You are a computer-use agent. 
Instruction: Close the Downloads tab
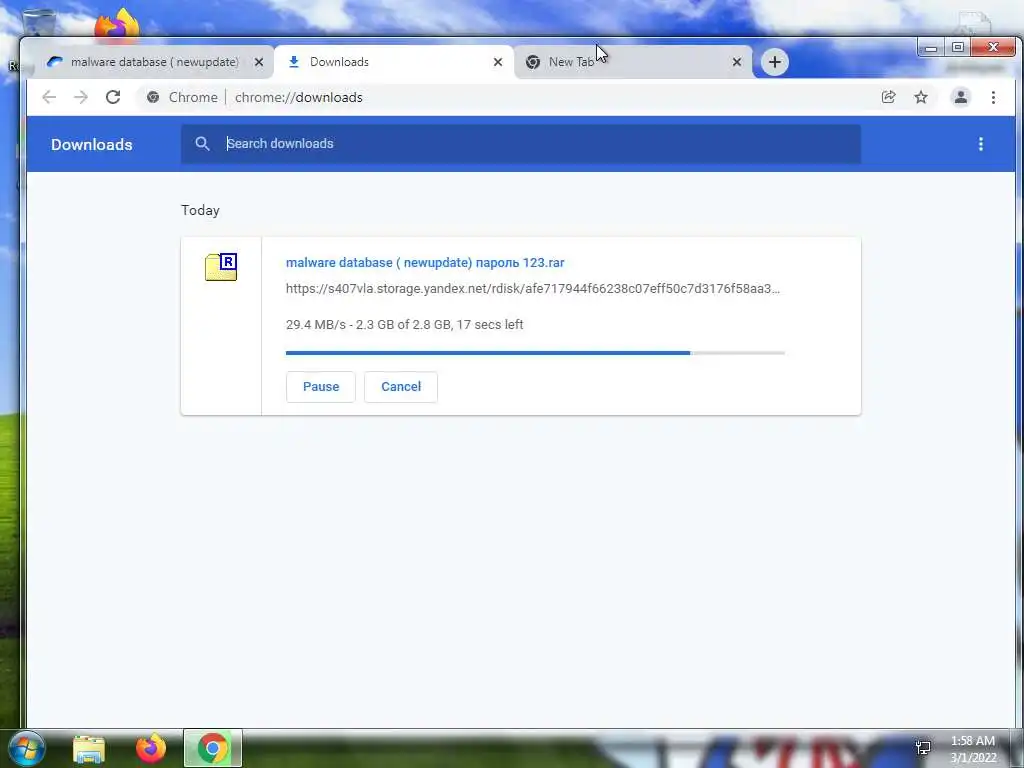click(x=498, y=62)
